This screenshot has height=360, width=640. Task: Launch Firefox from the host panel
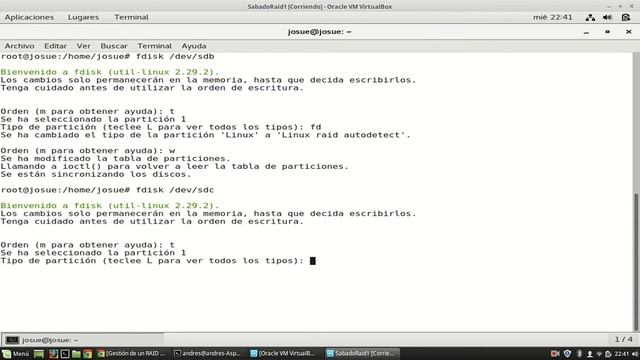click(x=53, y=353)
